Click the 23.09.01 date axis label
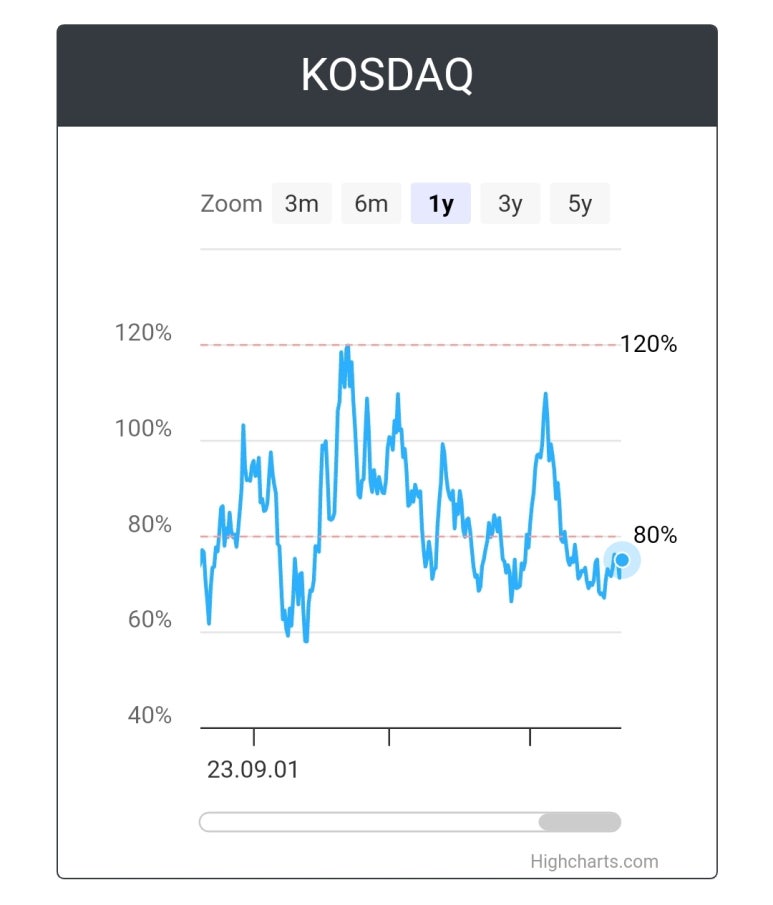The image size is (773, 905). click(253, 769)
